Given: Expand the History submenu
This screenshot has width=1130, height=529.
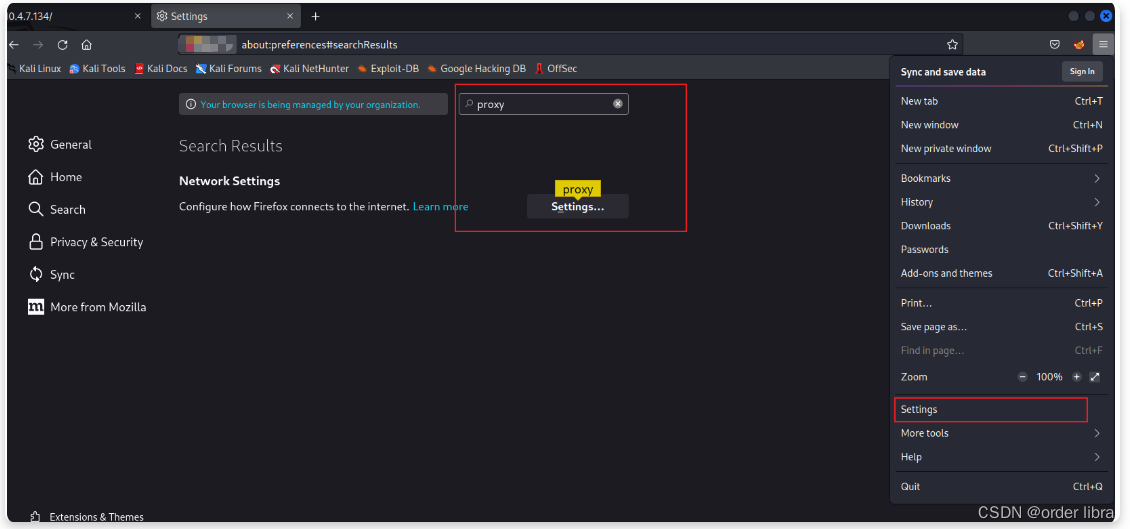Looking at the screenshot, I should [1002, 202].
